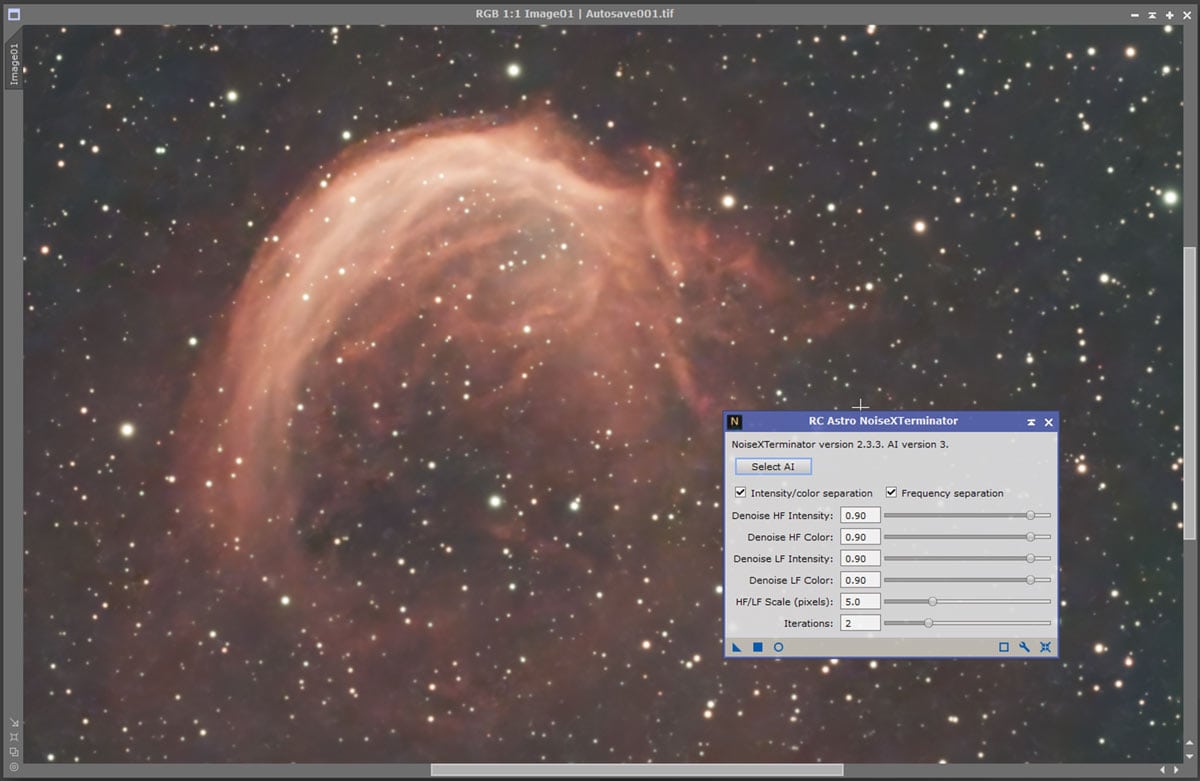This screenshot has height=781, width=1200.
Task: Click the Browse Documentation square icon
Action: click(1004, 648)
